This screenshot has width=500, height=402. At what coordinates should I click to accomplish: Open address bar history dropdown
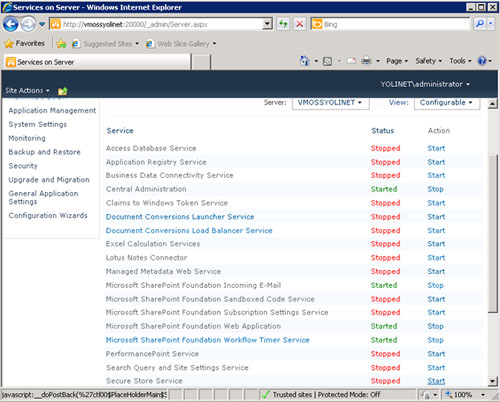pyautogui.click(x=267, y=24)
